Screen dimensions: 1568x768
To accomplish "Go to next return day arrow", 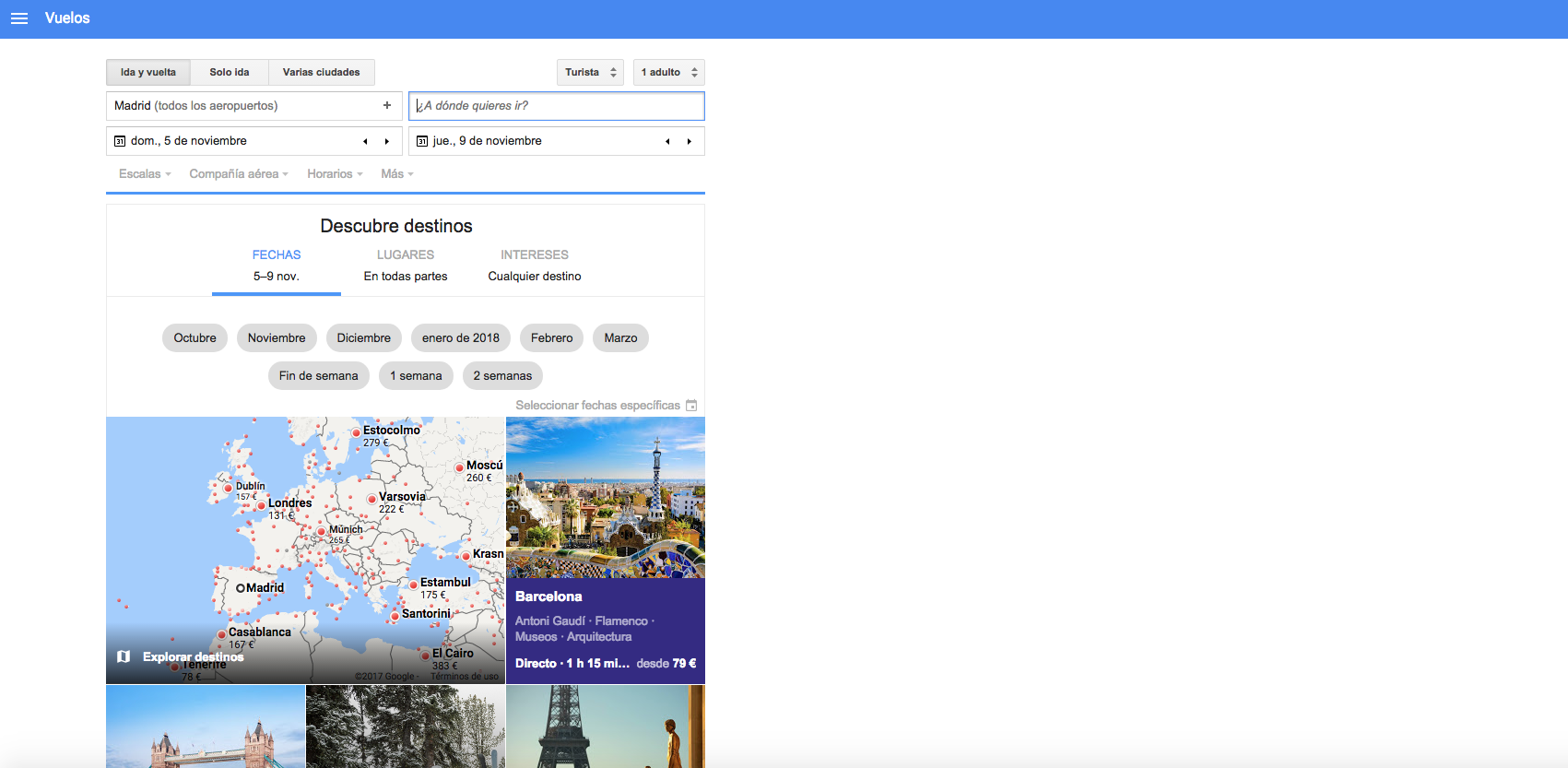I will click(x=690, y=141).
